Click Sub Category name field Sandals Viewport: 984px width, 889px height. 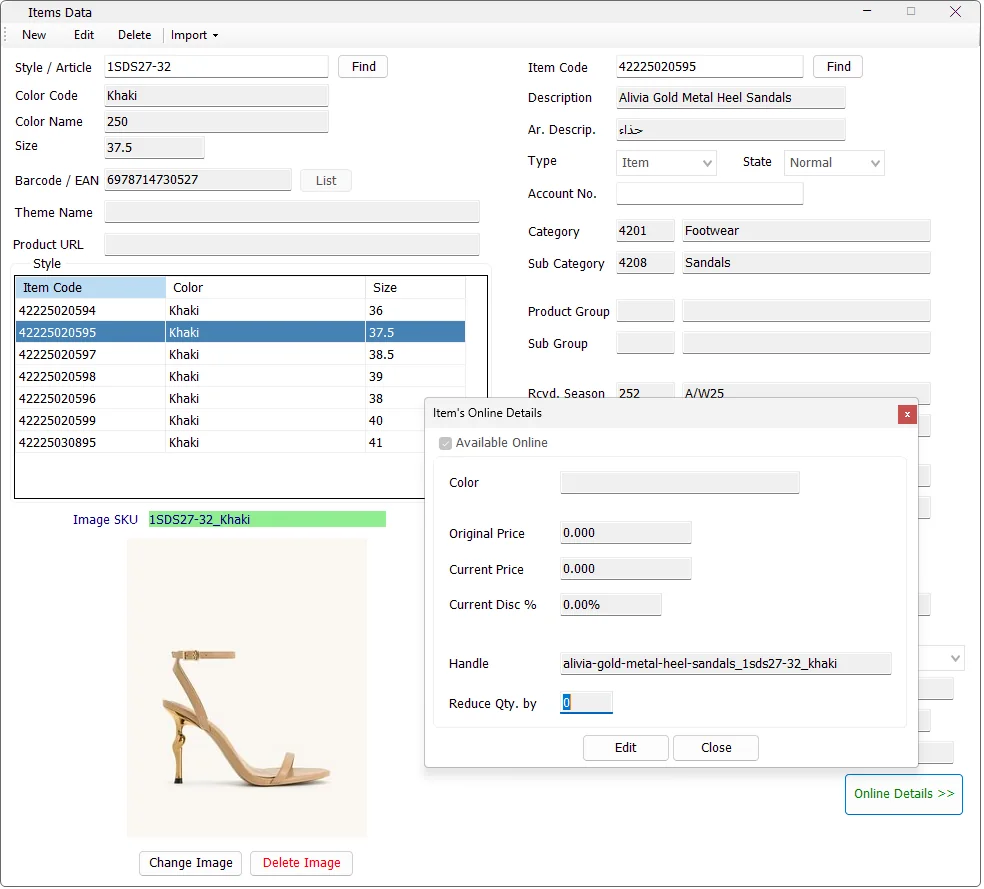[x=807, y=263]
